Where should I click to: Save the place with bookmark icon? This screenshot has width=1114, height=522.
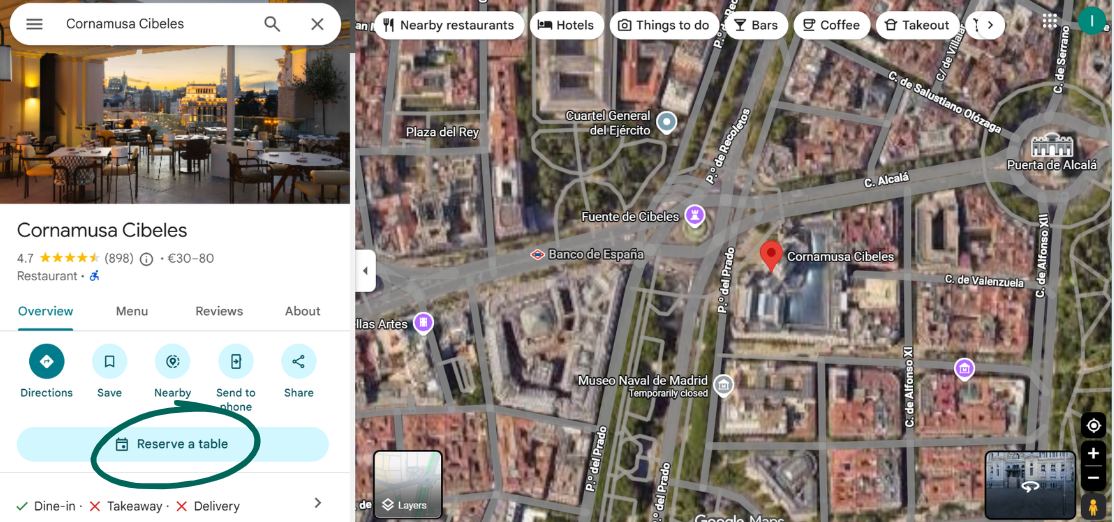[x=109, y=361]
